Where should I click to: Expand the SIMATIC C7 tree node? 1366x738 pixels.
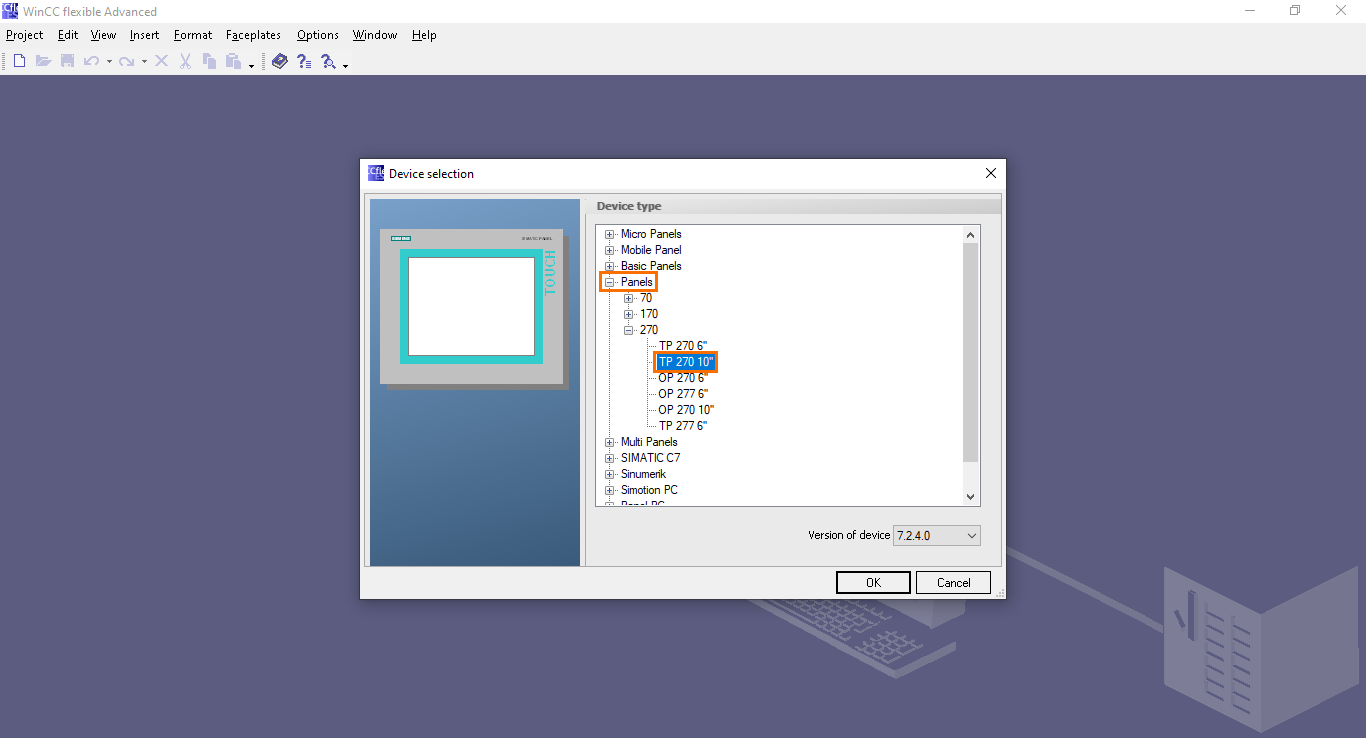tap(610, 458)
